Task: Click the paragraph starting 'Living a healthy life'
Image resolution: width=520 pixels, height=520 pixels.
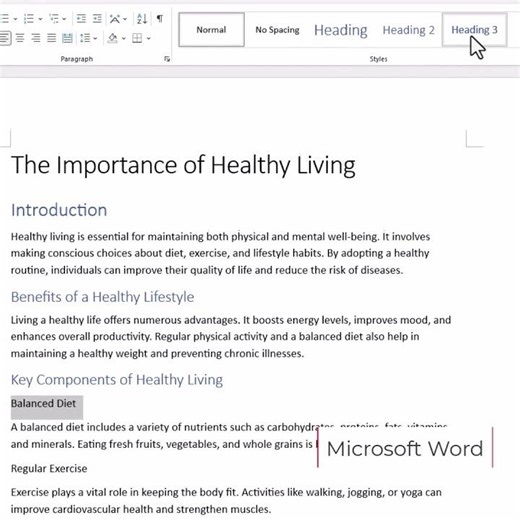Action: (x=231, y=337)
